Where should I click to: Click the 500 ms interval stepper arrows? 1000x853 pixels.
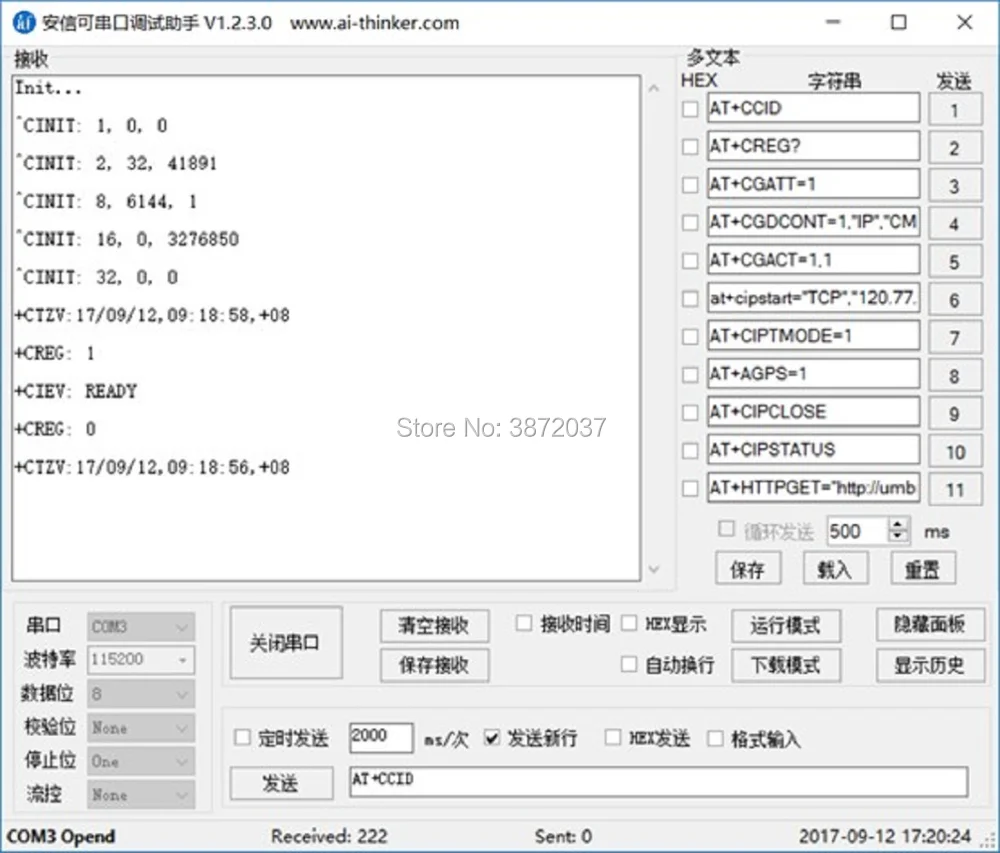pos(898,530)
